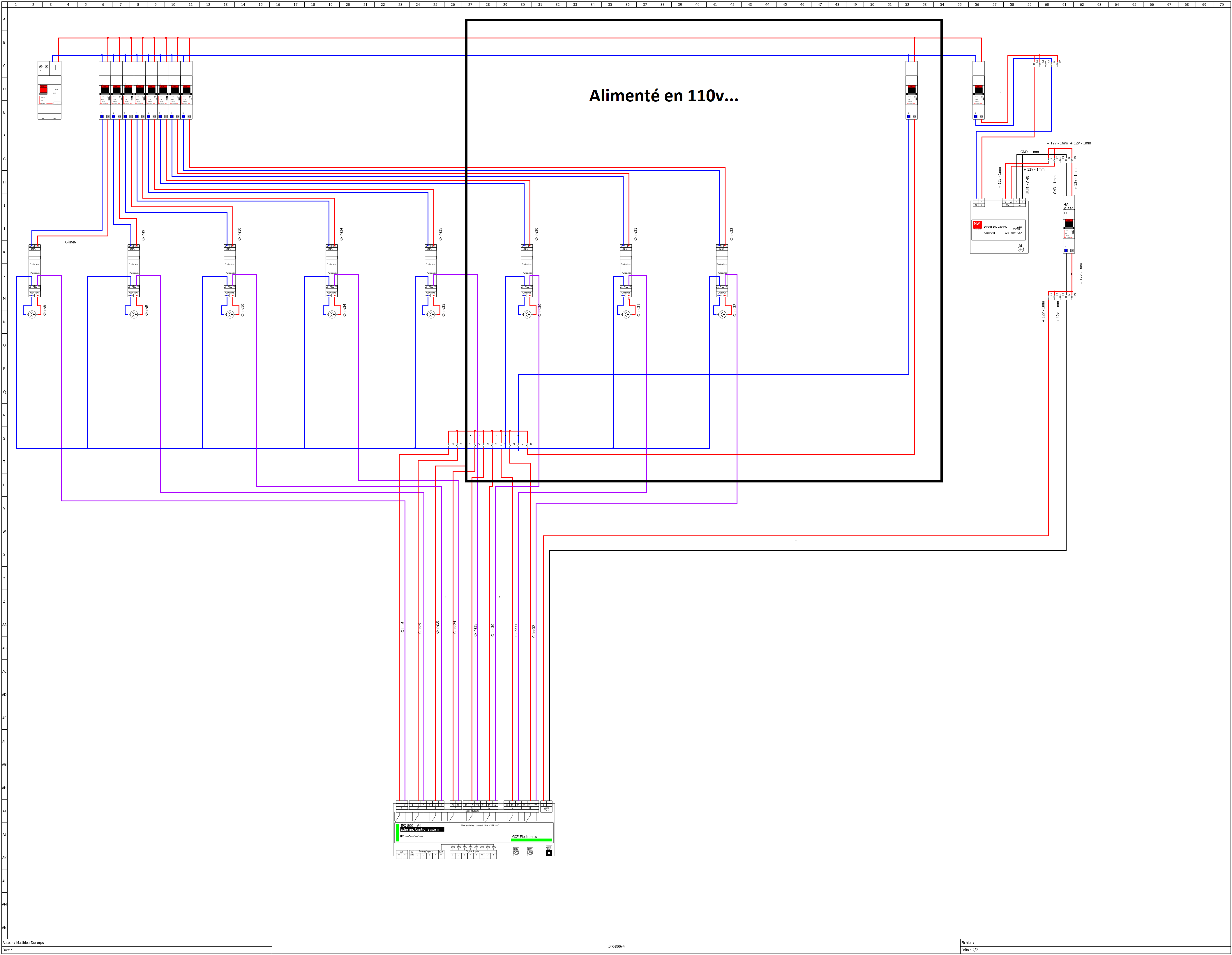Image resolution: width=1232 pixels, height=955 pixels.
Task: Toggle the rightmost C16 breaker in group
Action: tap(186, 89)
